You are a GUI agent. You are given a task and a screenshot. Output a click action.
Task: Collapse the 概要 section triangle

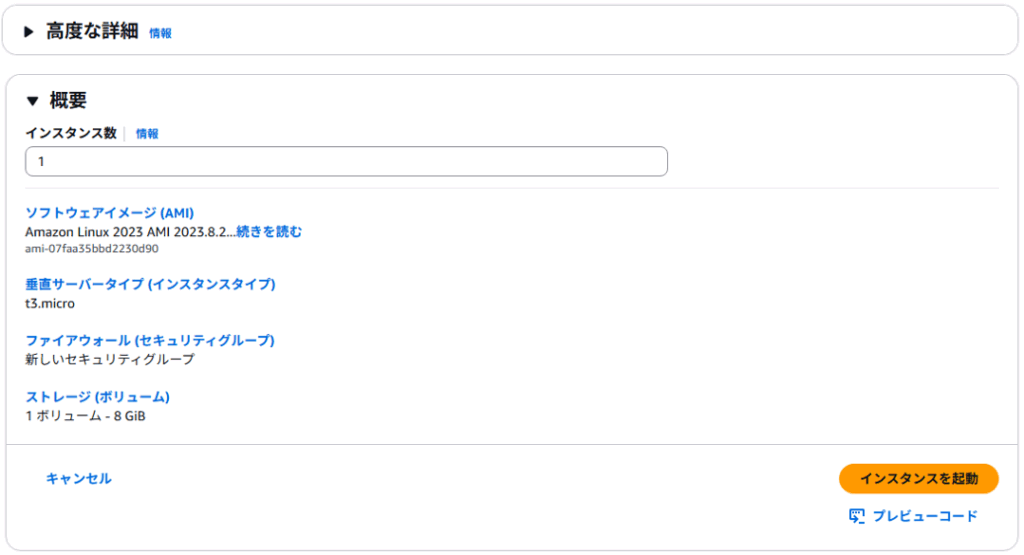[32, 101]
